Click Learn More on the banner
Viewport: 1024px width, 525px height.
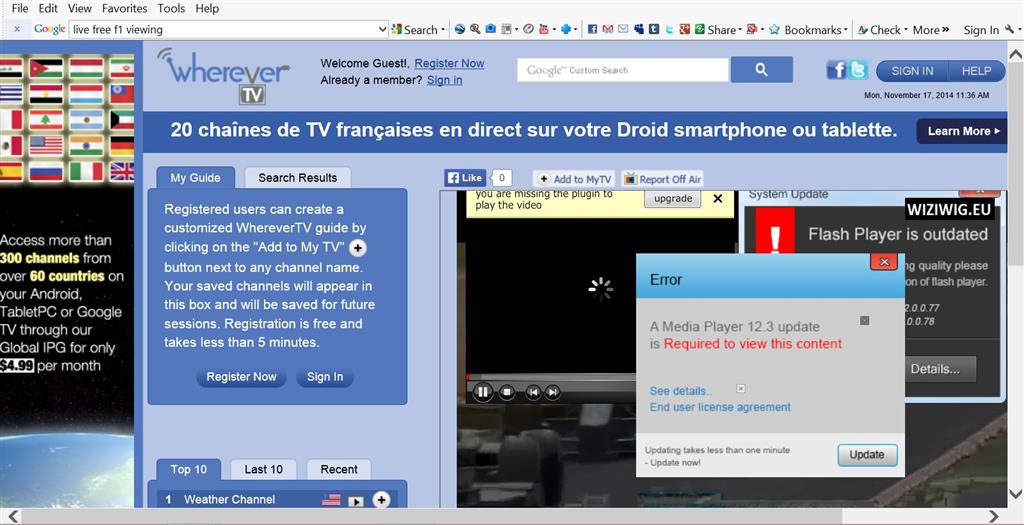(962, 131)
